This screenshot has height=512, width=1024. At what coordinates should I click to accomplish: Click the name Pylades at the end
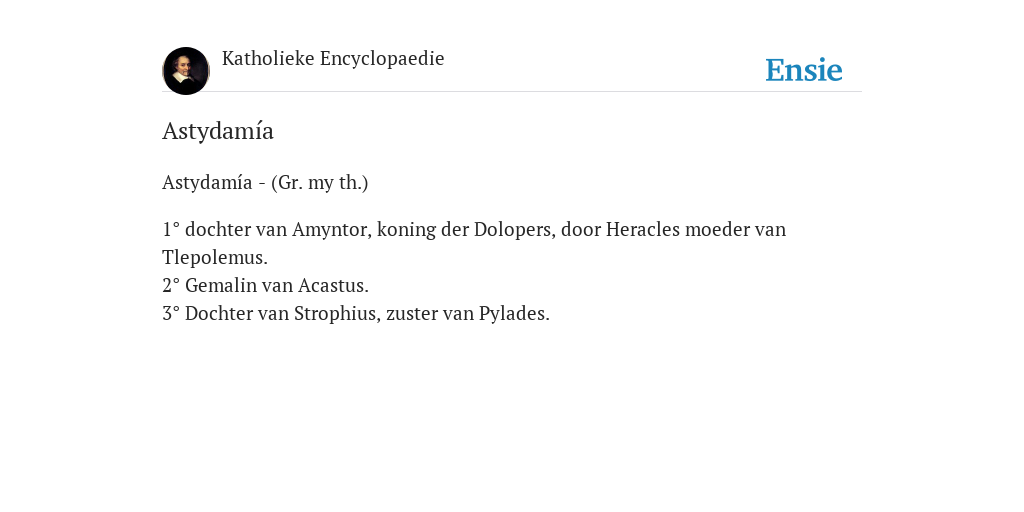tap(514, 314)
